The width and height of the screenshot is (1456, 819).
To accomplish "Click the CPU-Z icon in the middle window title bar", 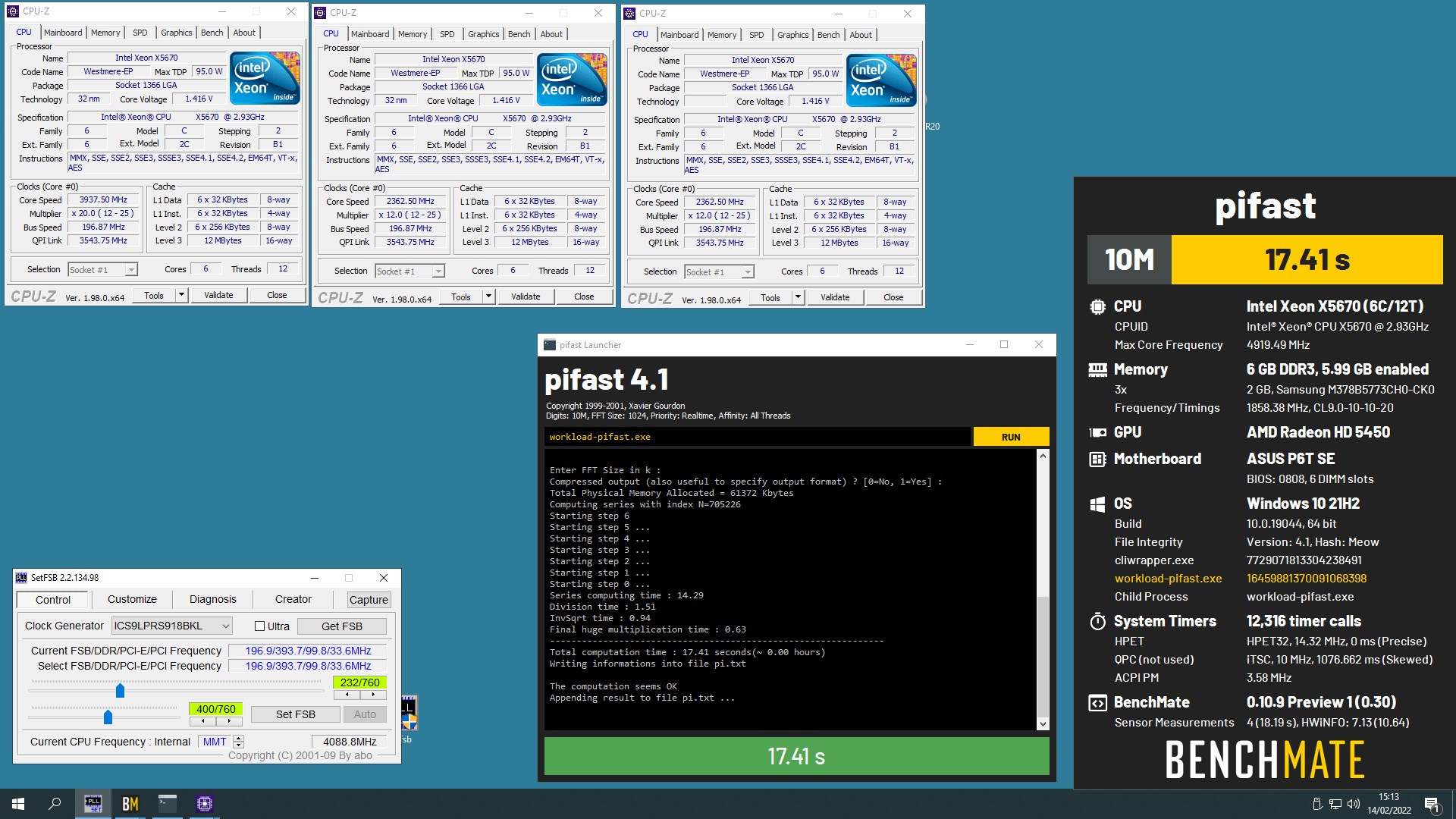I will [320, 13].
